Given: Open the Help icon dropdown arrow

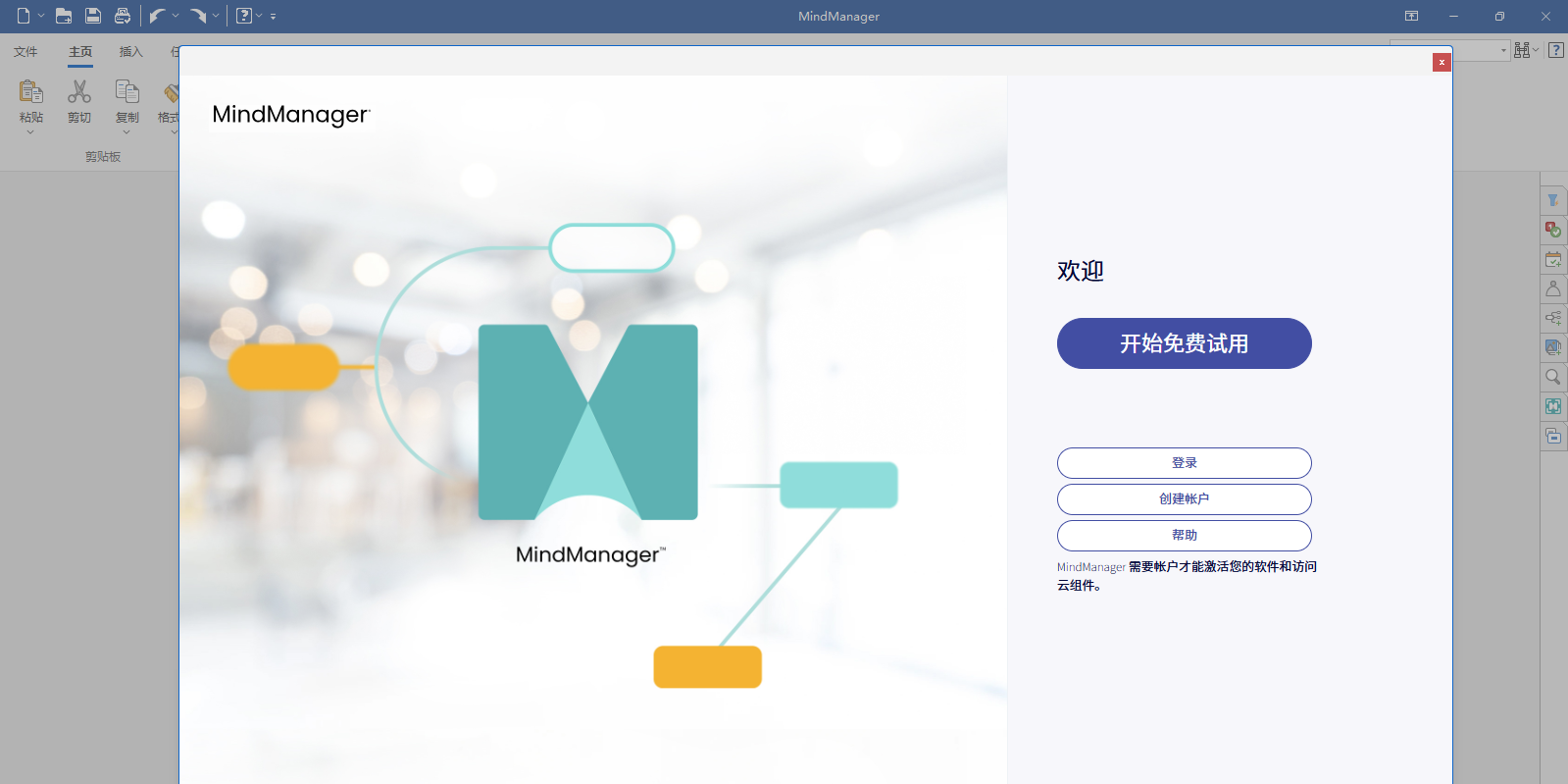Looking at the screenshot, I should click(x=259, y=16).
